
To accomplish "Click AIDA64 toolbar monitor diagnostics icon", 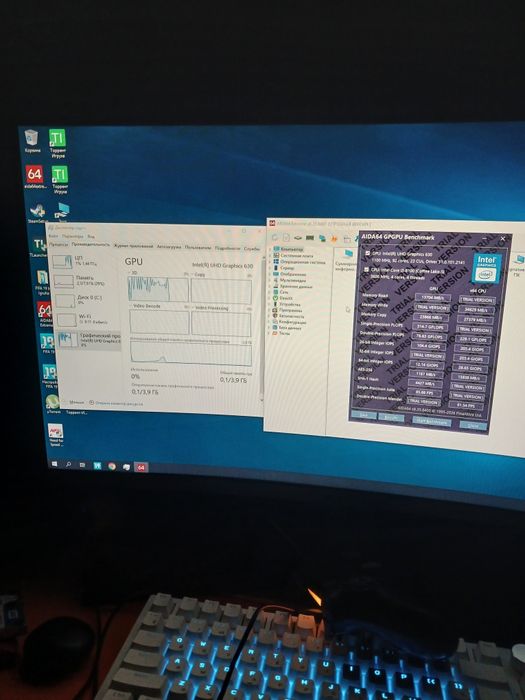I will (322, 238).
